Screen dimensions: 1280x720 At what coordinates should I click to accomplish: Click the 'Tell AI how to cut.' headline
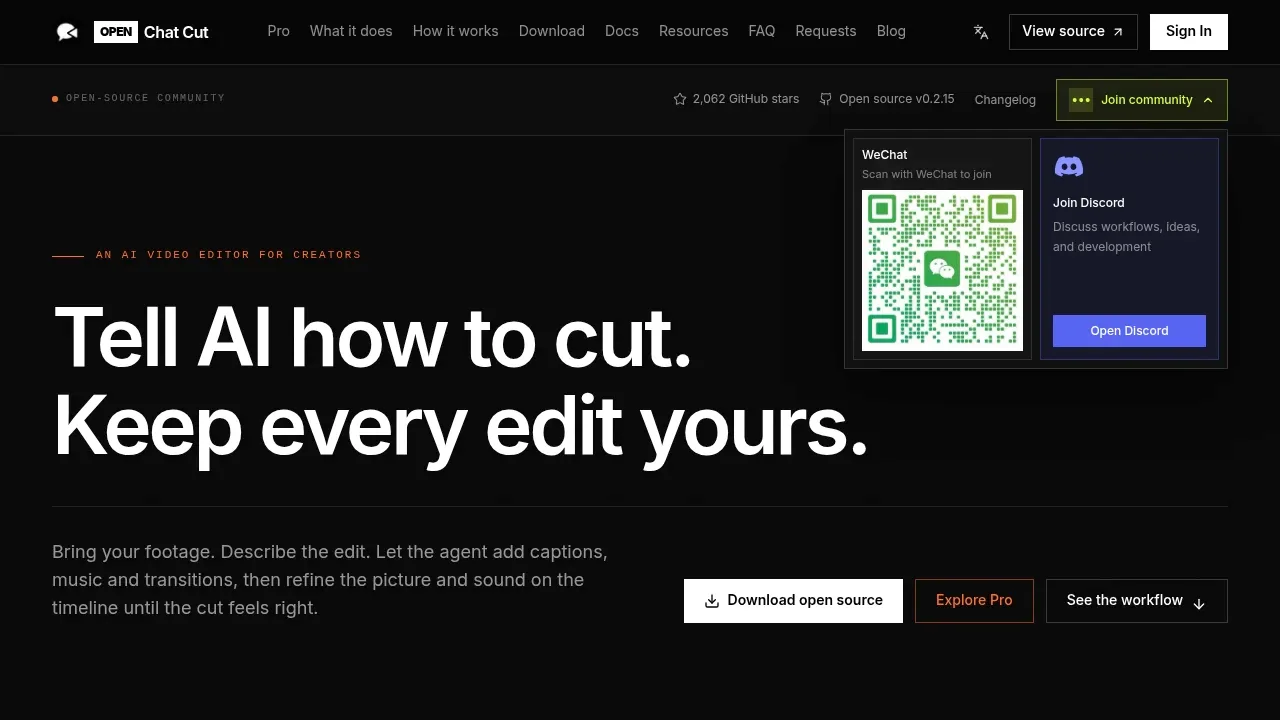(x=372, y=338)
